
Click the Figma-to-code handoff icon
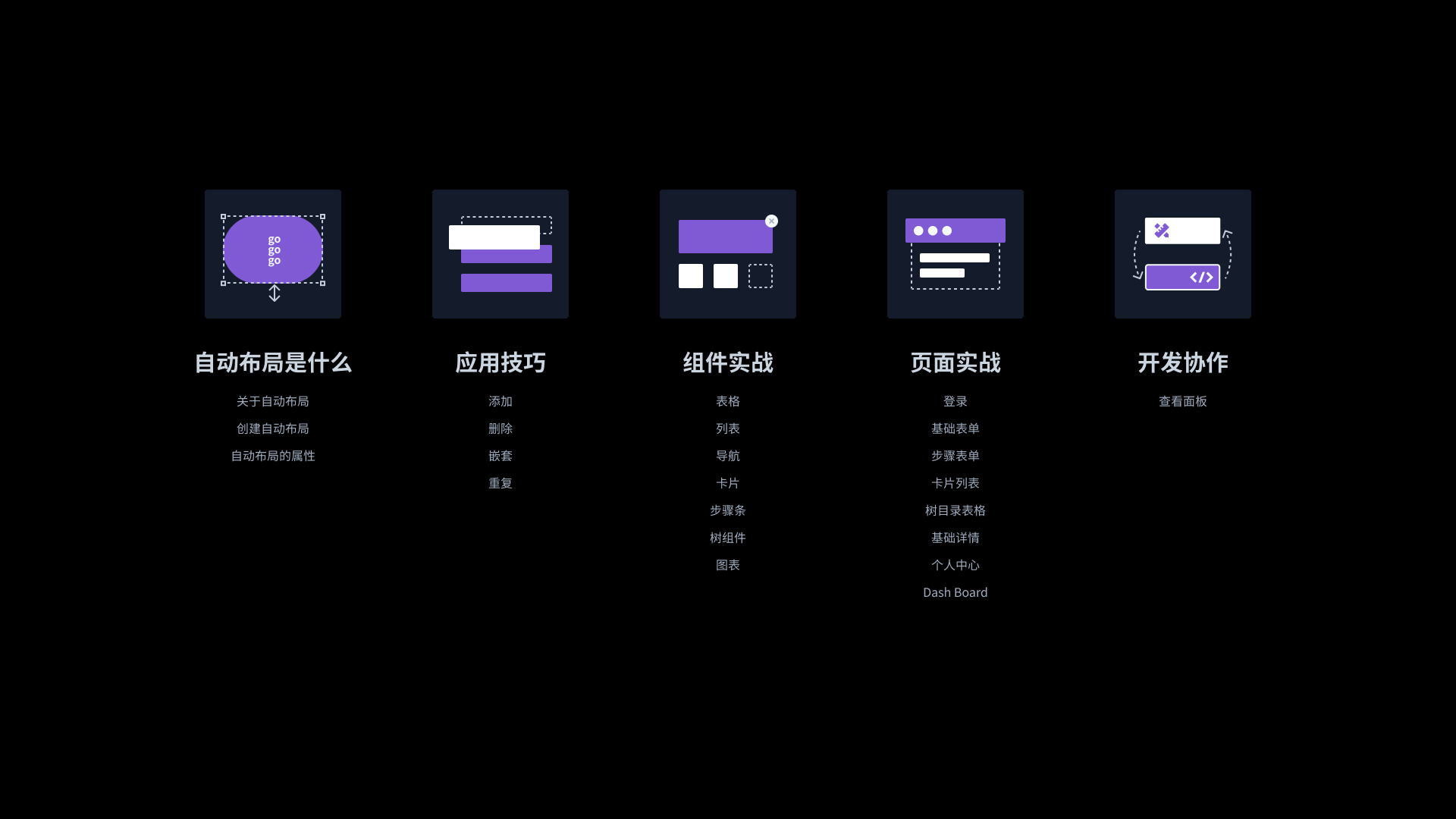pos(1183,254)
